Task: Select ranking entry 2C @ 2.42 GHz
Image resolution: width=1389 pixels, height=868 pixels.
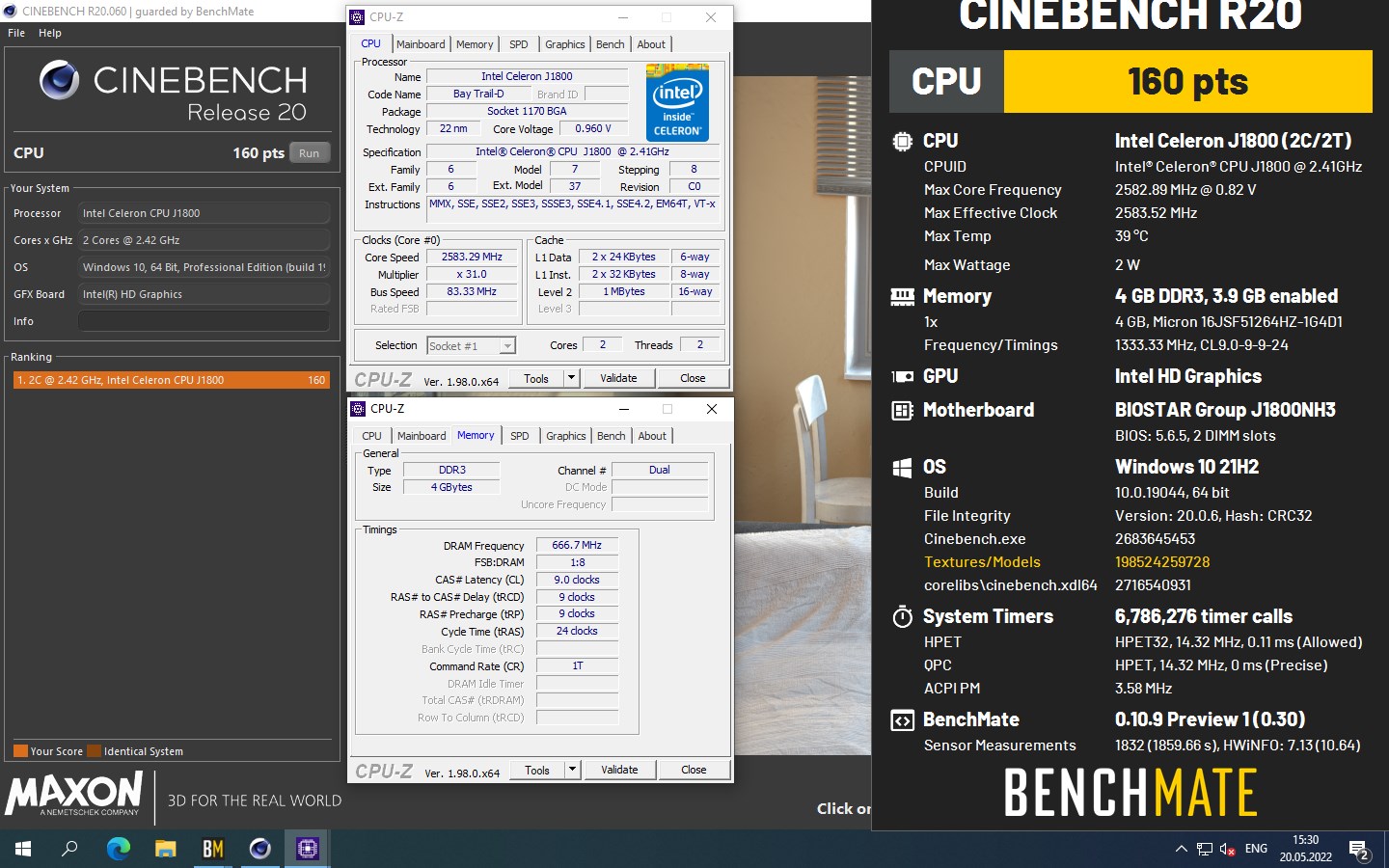Action: point(171,380)
